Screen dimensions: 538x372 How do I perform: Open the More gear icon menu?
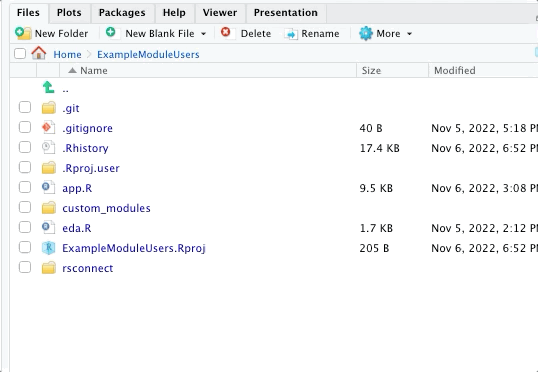pyautogui.click(x=366, y=33)
